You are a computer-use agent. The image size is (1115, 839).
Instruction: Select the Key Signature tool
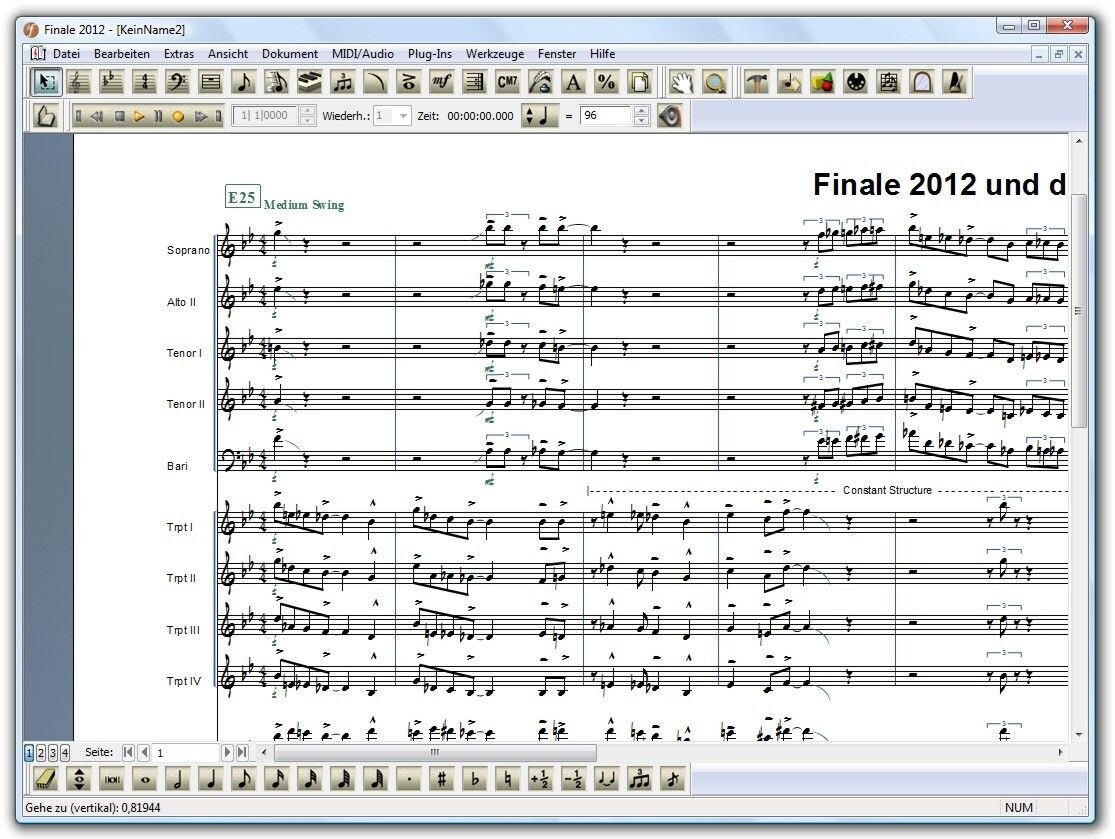(x=112, y=82)
